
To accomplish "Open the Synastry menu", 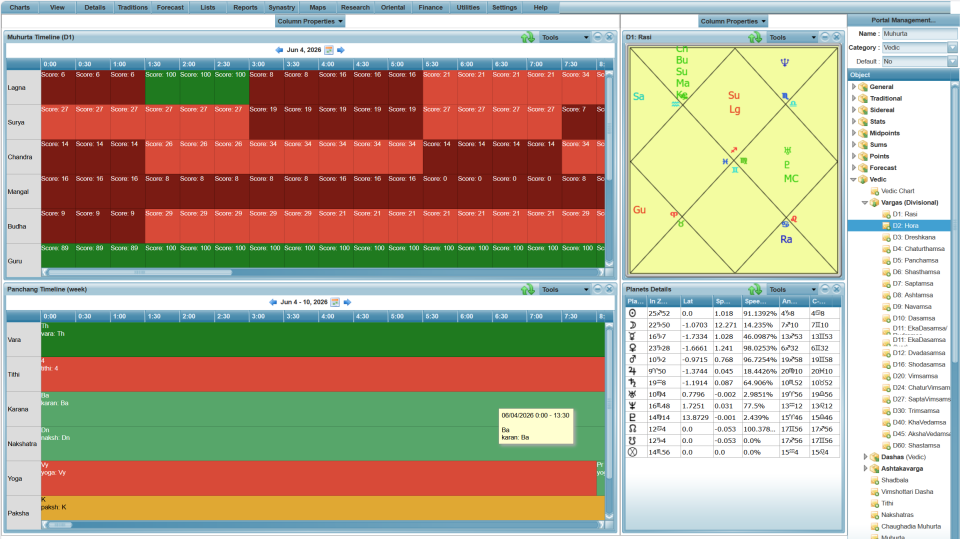I will (282, 7).
